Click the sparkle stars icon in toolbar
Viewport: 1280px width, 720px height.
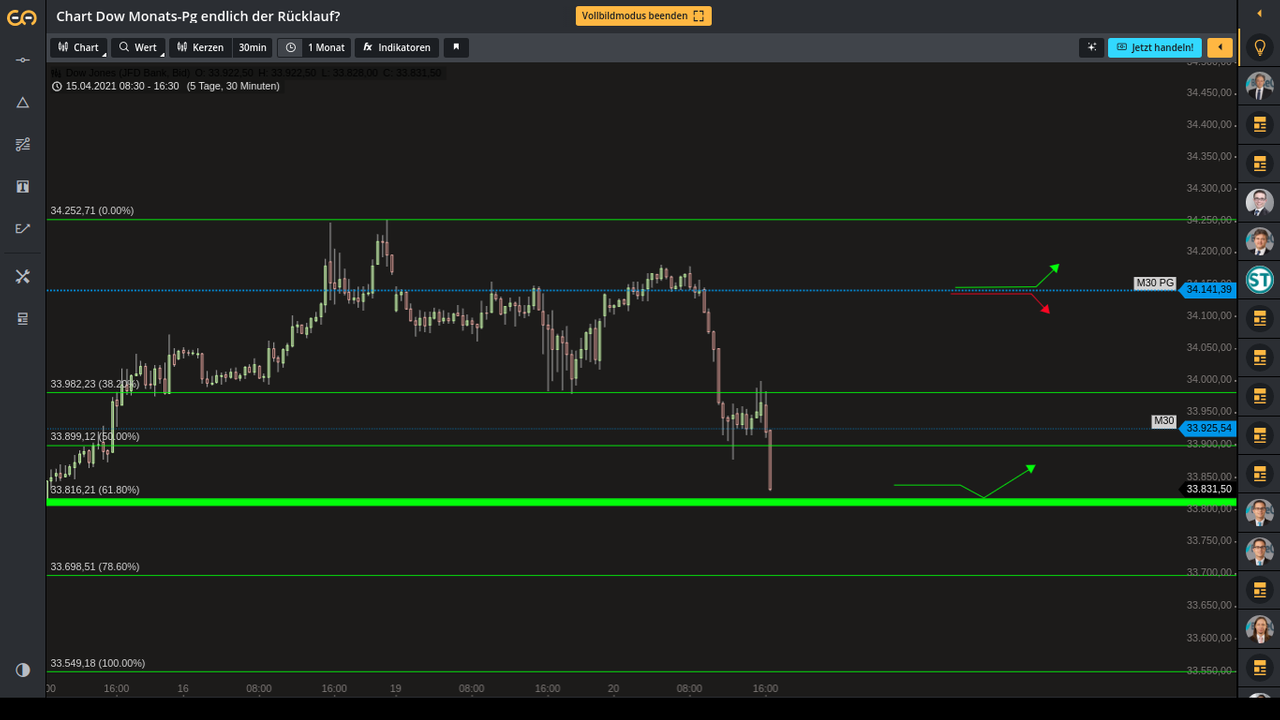click(1091, 47)
